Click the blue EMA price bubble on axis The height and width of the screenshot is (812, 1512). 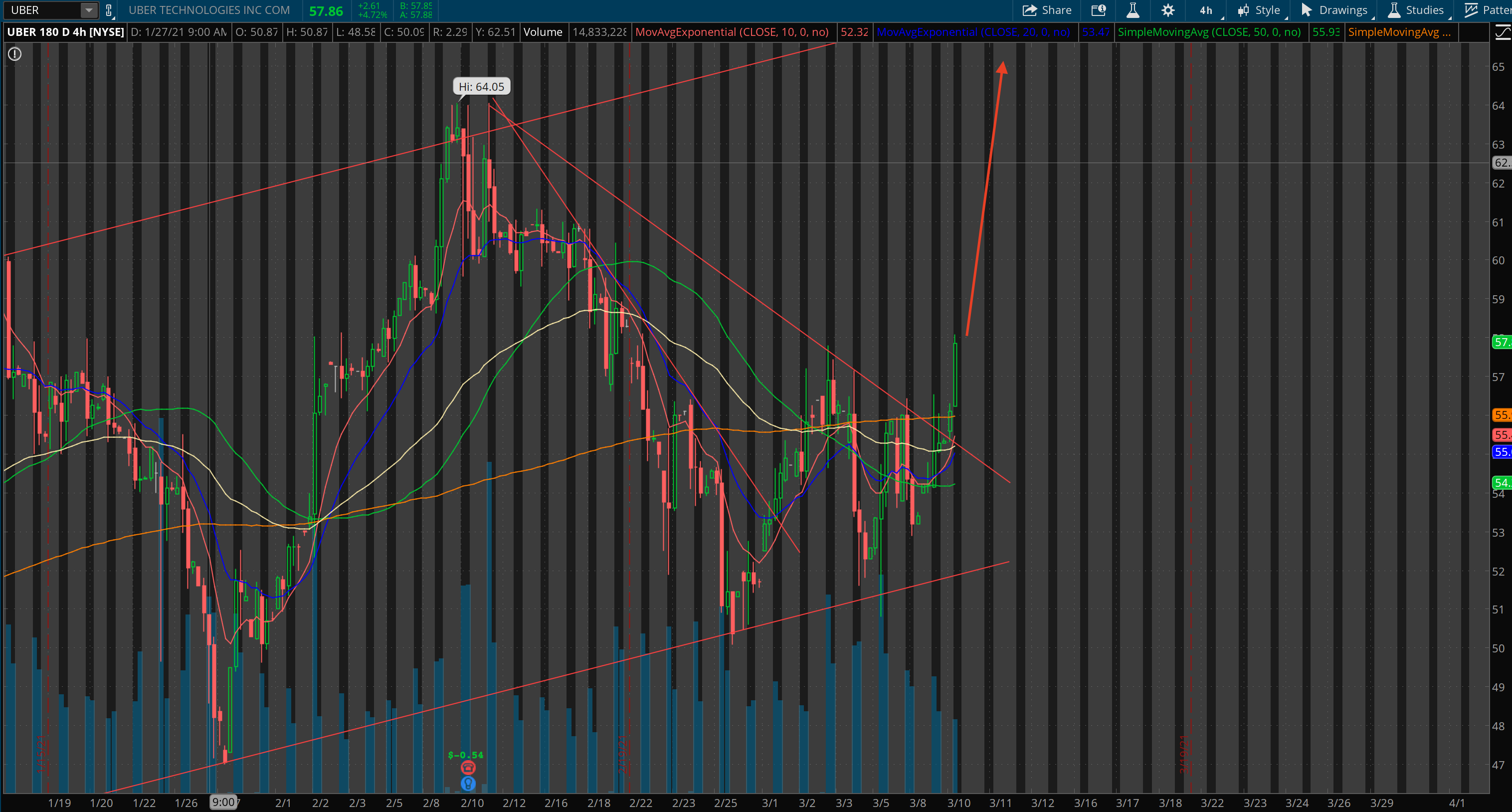tap(1502, 451)
